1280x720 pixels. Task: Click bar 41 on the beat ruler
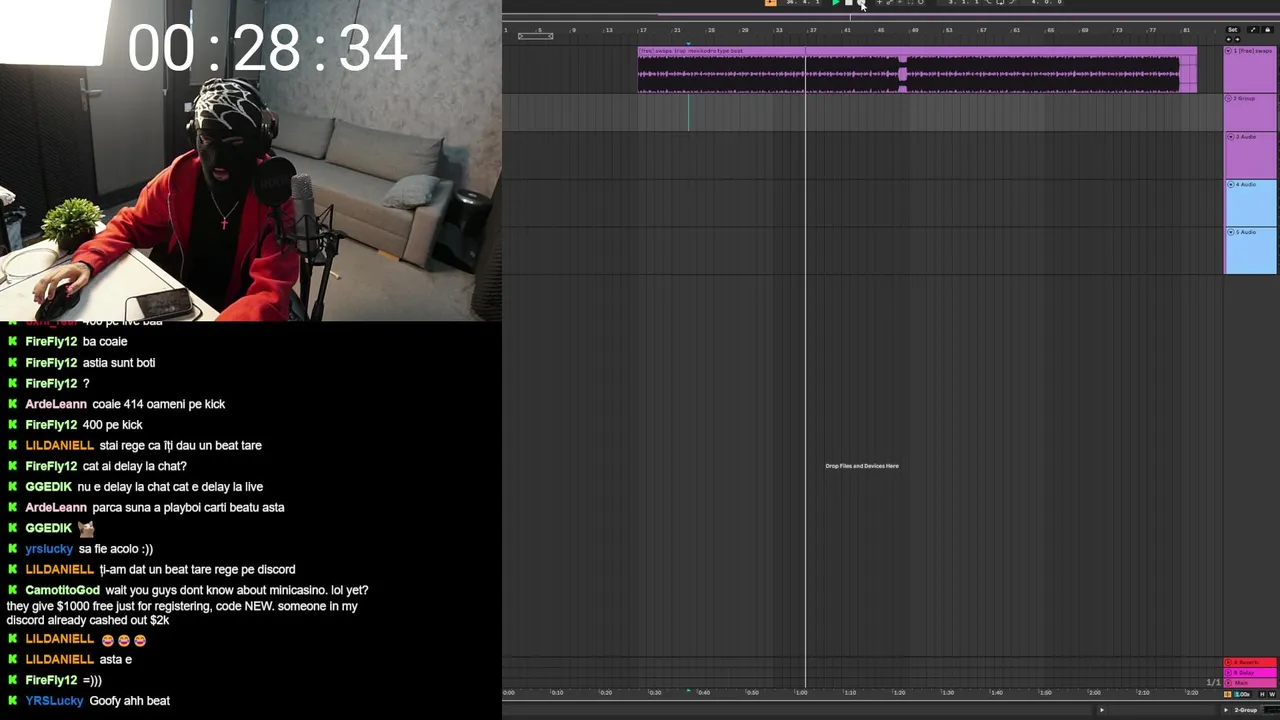click(x=847, y=30)
